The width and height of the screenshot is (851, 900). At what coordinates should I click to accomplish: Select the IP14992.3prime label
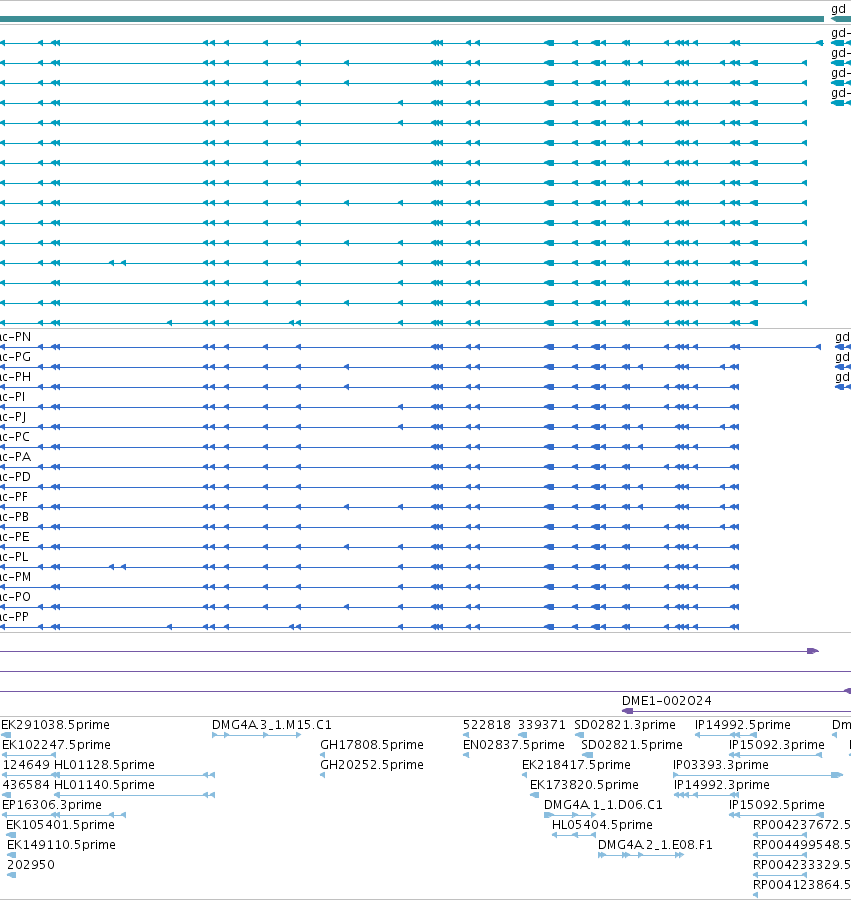[722, 785]
